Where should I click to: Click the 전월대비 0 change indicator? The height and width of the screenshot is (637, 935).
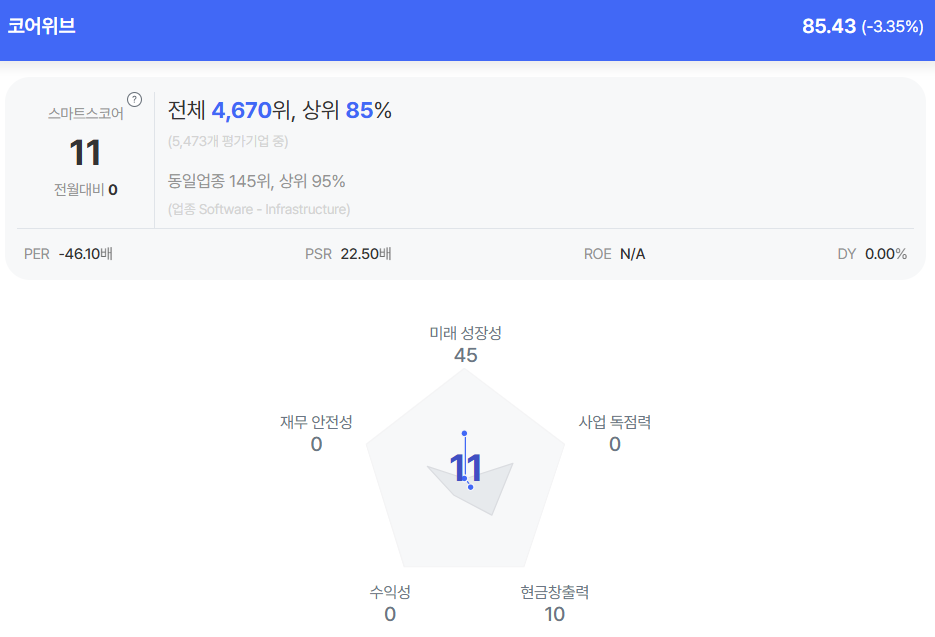point(86,189)
